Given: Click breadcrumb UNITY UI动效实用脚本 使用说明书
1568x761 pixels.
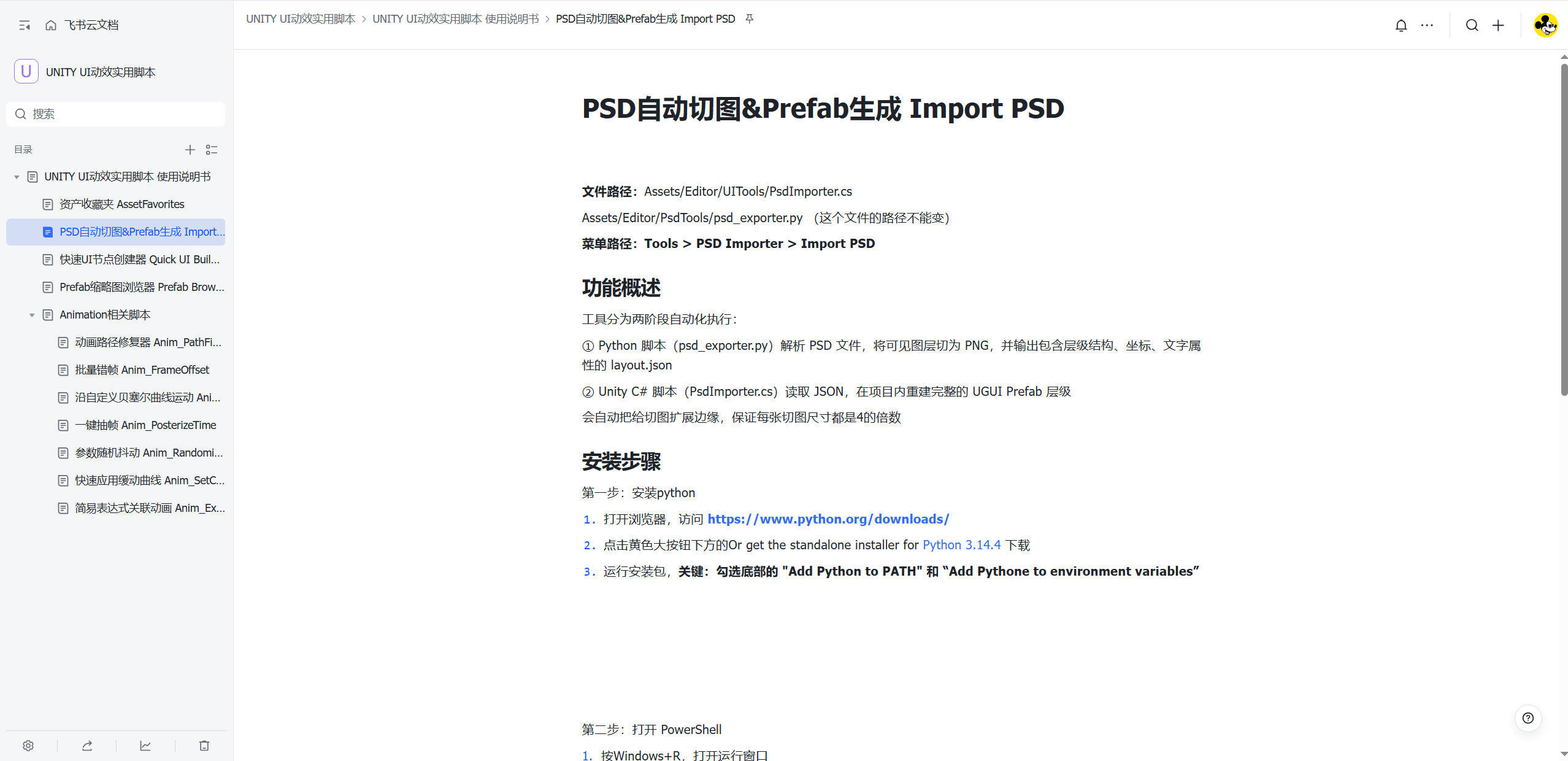Looking at the screenshot, I should 456,19.
